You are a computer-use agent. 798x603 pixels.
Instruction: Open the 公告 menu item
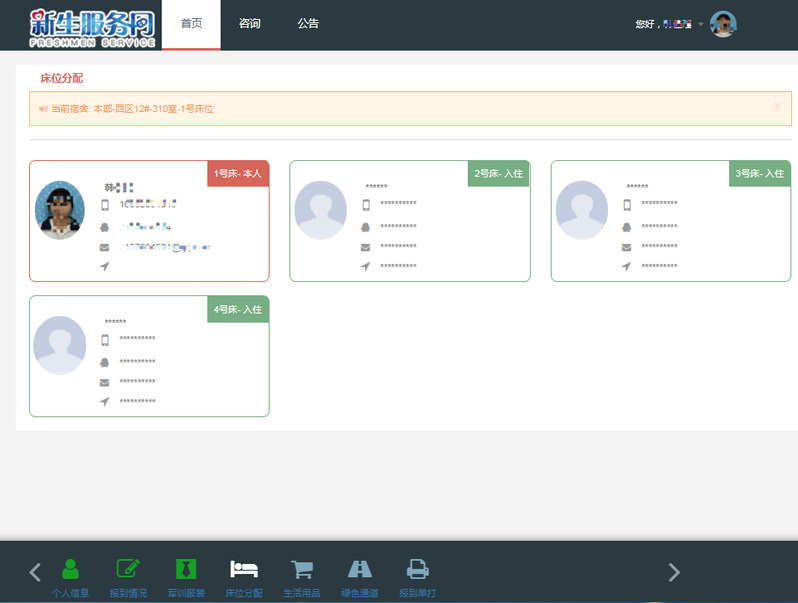click(x=308, y=24)
